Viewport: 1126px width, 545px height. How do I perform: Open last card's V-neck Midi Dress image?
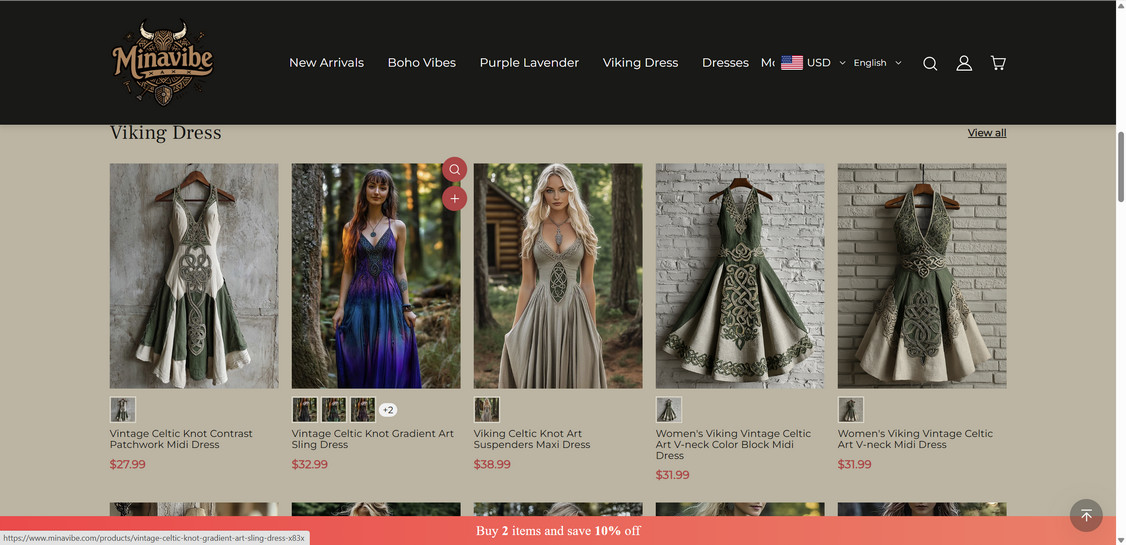[x=922, y=276]
